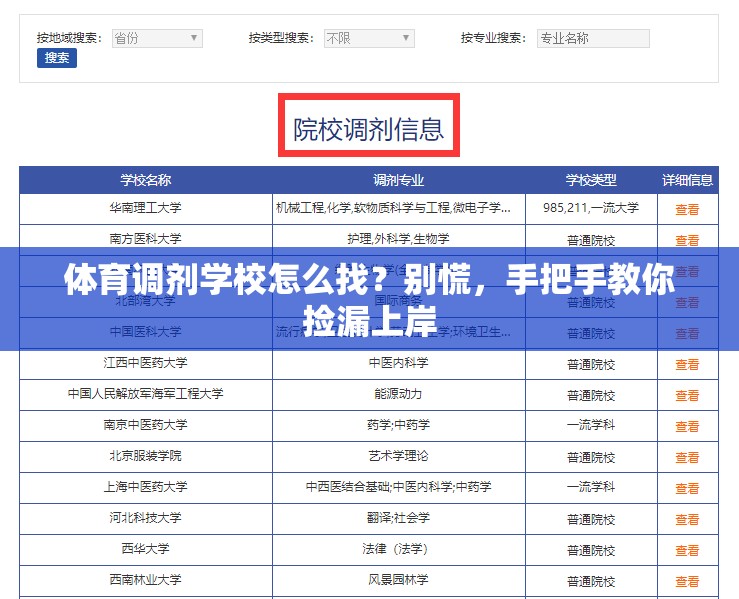The width and height of the screenshot is (739, 599).
Task: Click 查看 in the 西华大学 row
Action: point(687,550)
